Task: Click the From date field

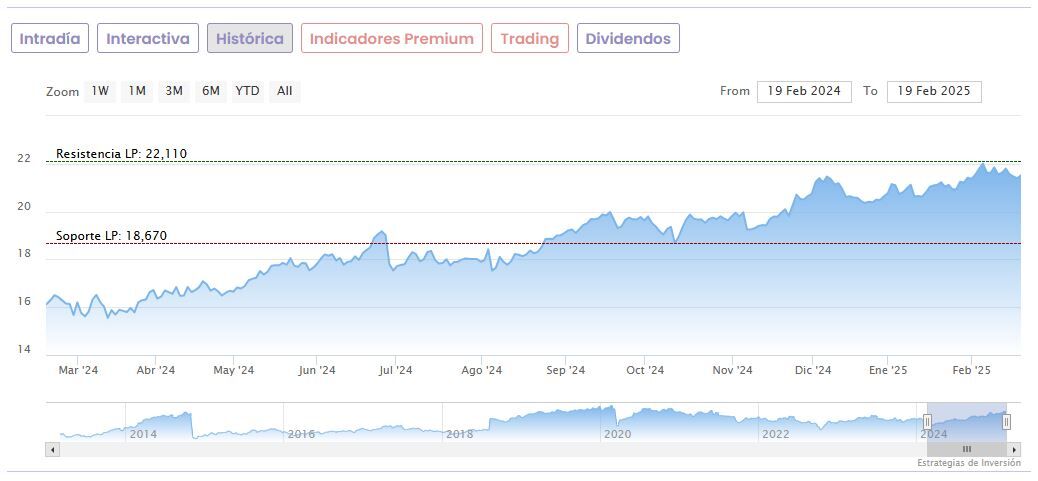Action: 804,91
